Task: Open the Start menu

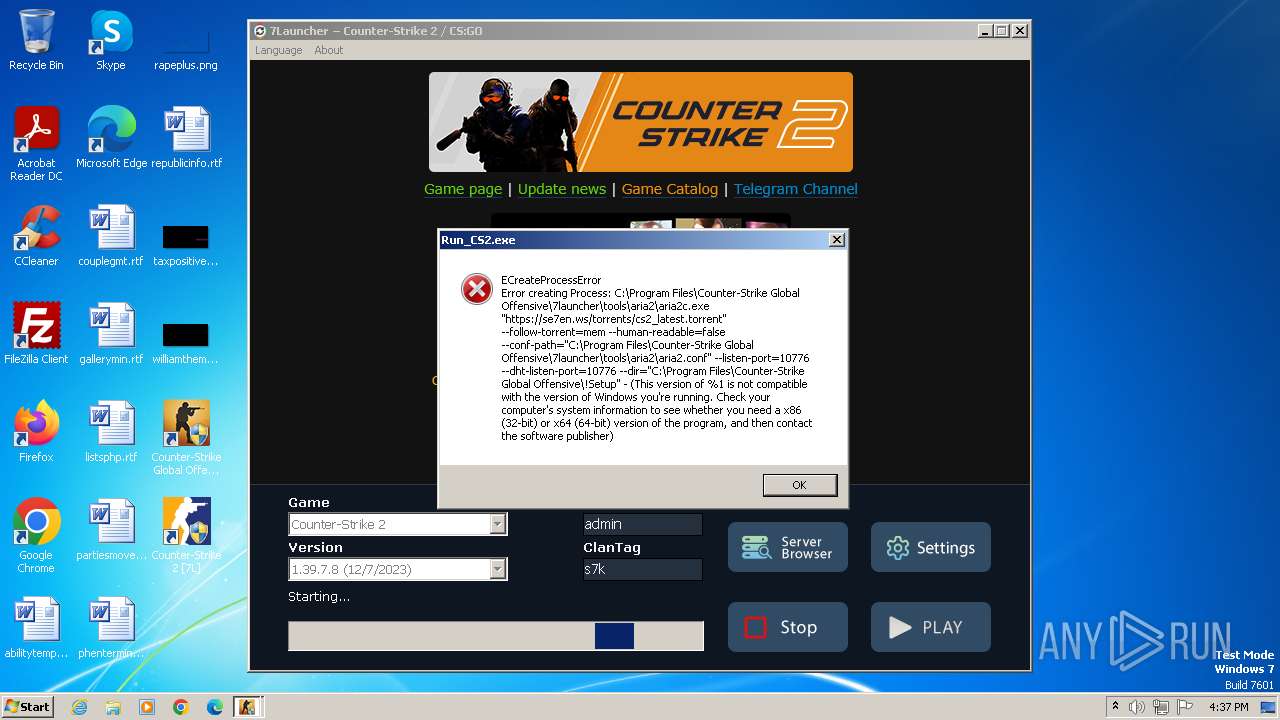Action: [x=28, y=707]
